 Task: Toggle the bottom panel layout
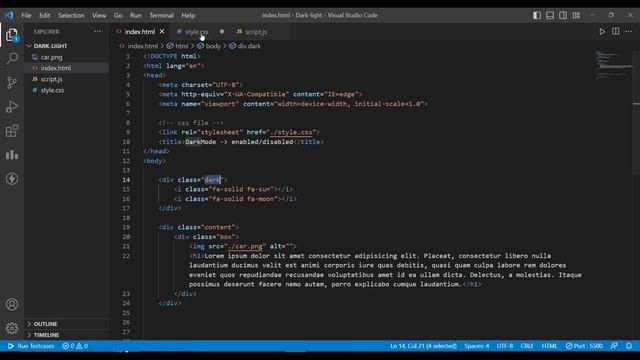pos(550,15)
